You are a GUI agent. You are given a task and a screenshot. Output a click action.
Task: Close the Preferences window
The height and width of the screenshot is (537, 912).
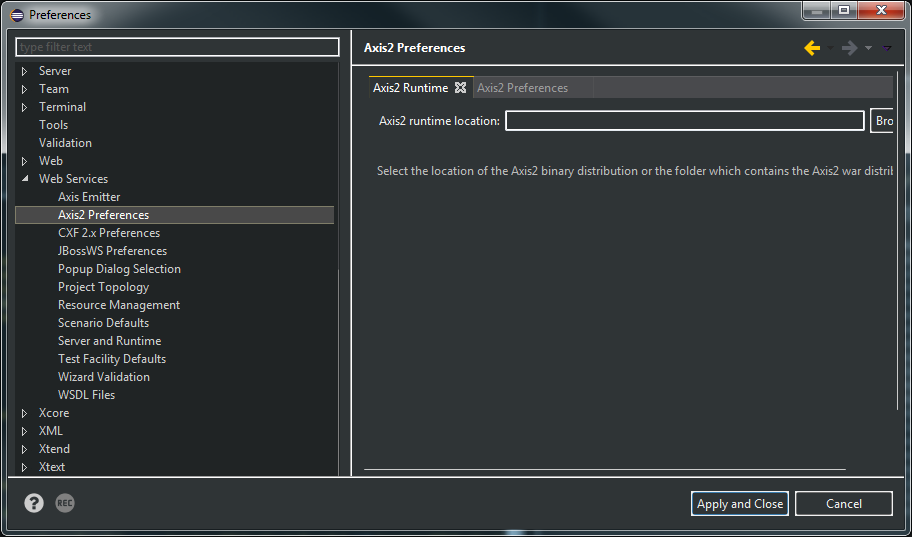[x=881, y=10]
